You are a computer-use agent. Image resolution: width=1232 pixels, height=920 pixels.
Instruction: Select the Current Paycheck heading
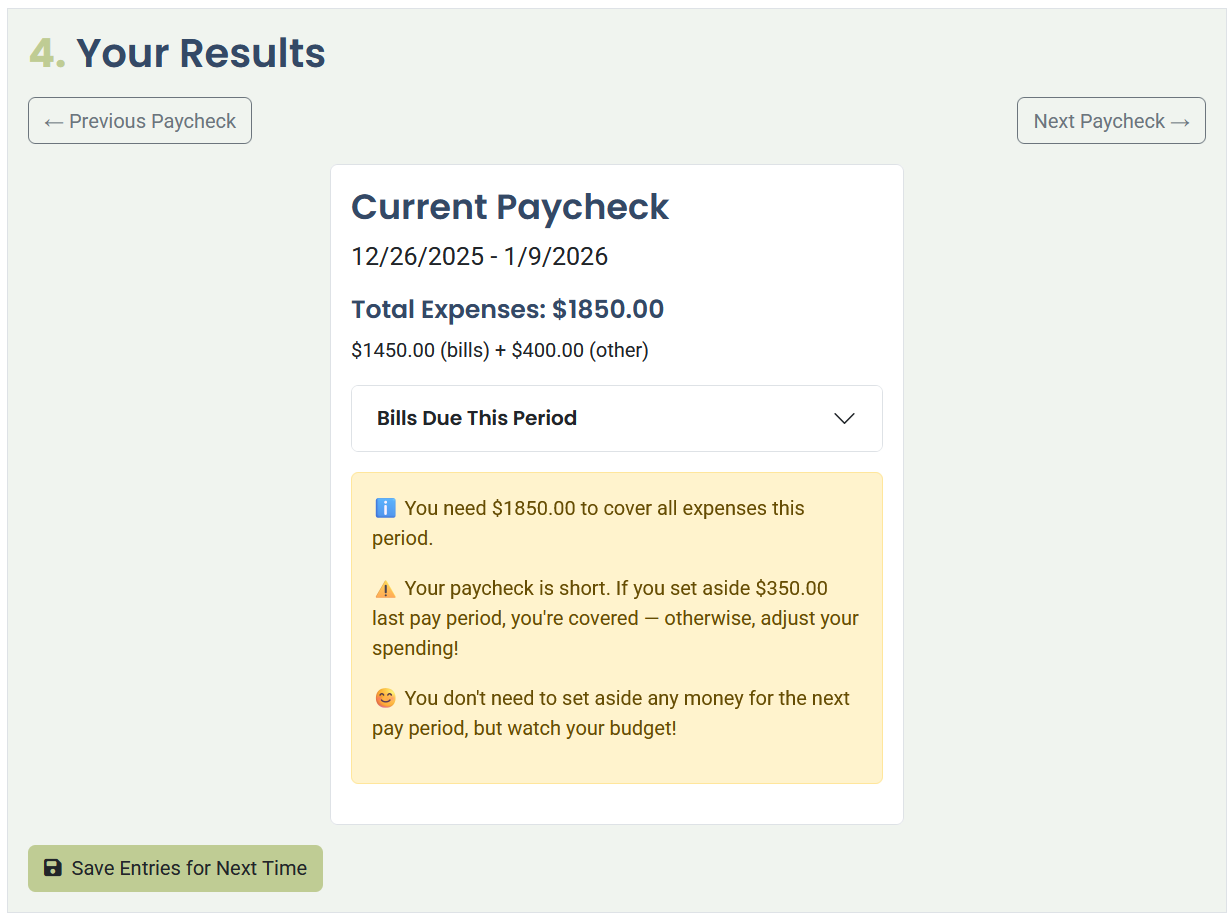[x=510, y=207]
